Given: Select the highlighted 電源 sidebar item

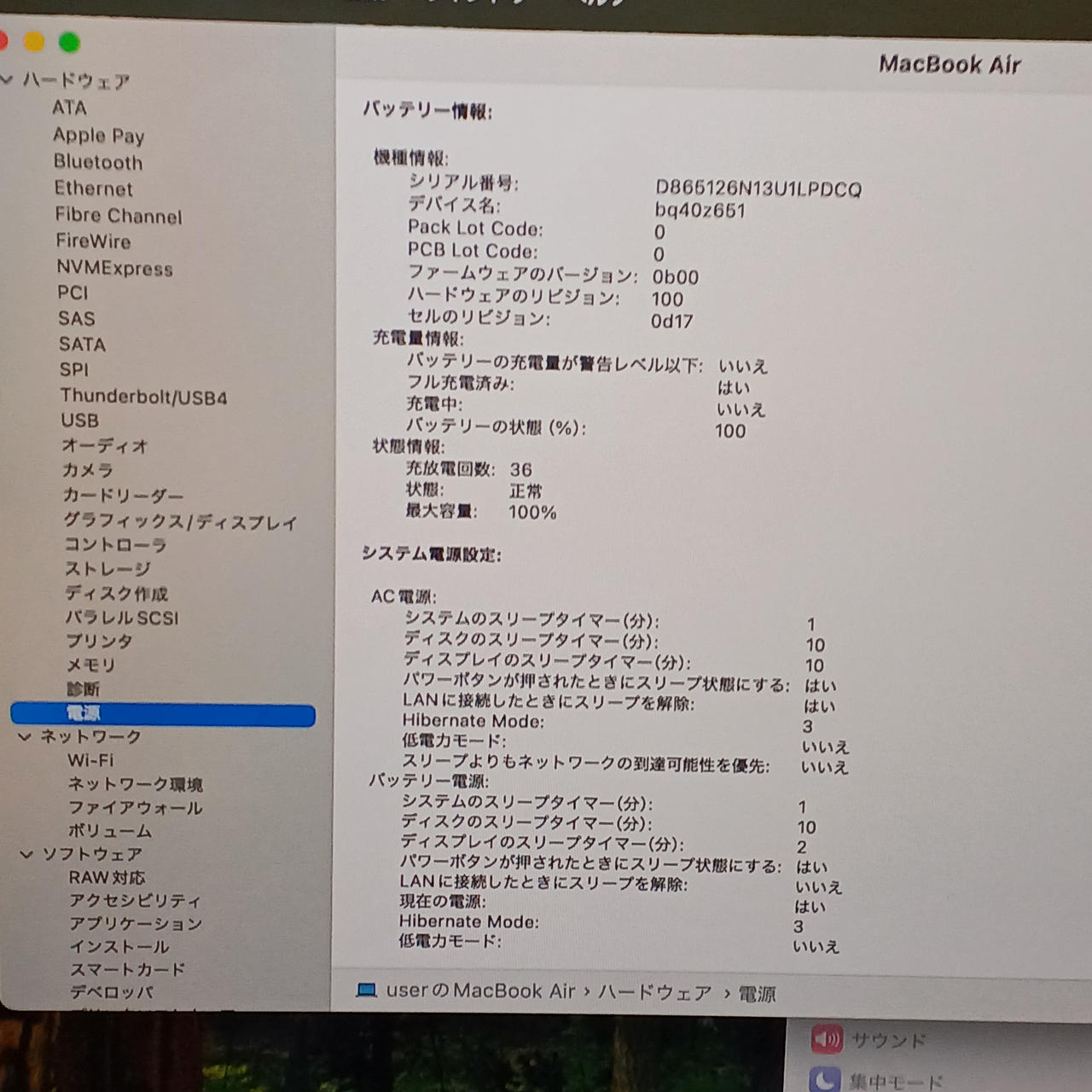Looking at the screenshot, I should (162, 714).
